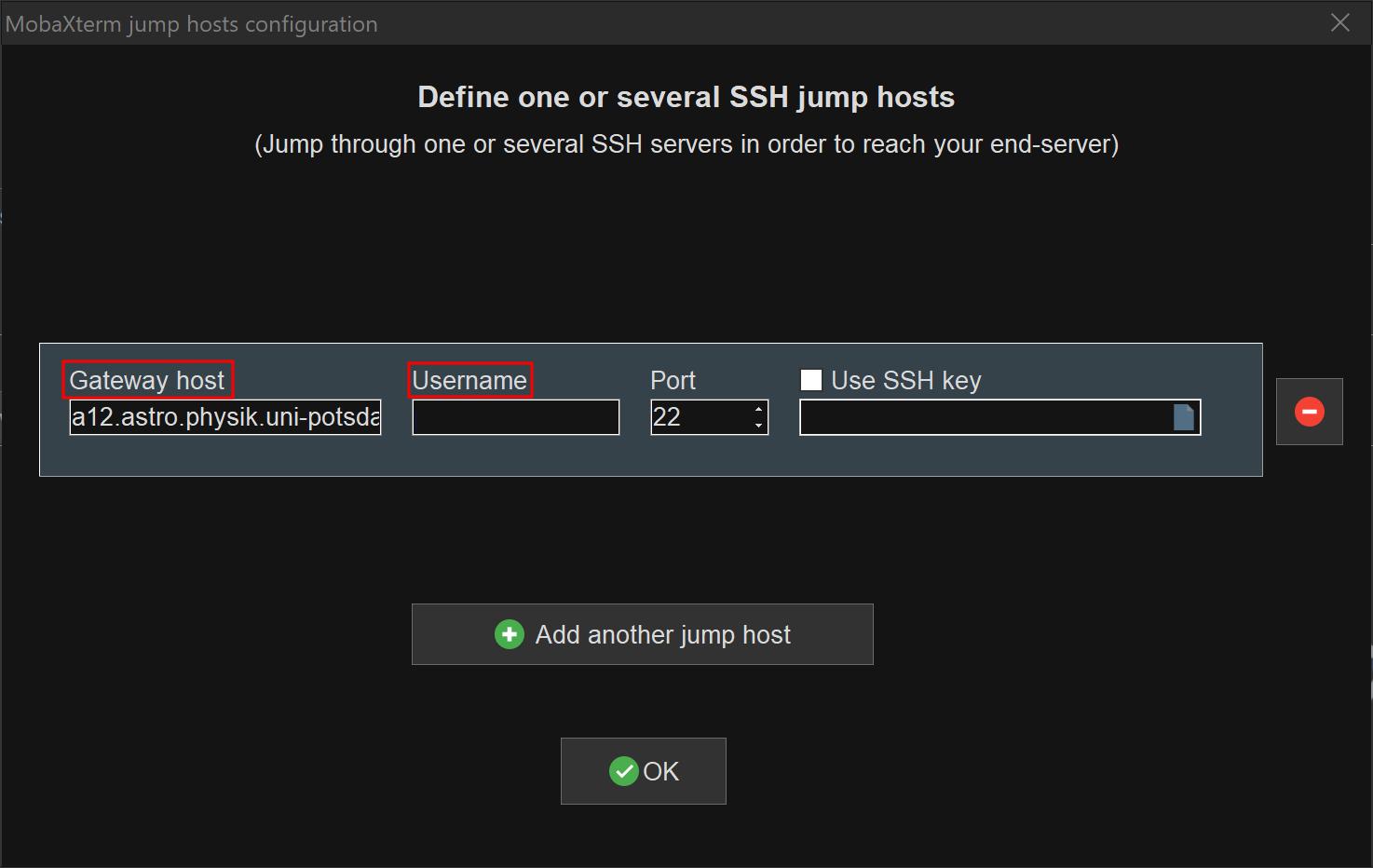Enable the Use SSH key checkbox
Image resolution: width=1373 pixels, height=868 pixels.
[x=811, y=380]
